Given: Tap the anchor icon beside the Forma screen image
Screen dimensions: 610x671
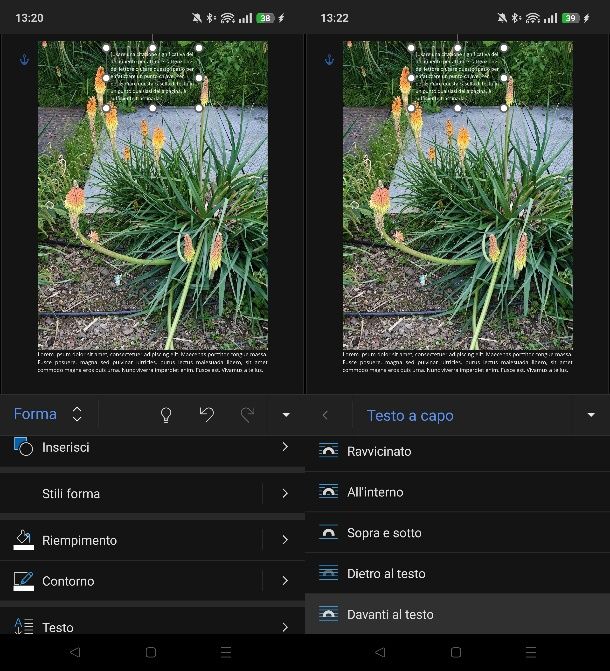Looking at the screenshot, I should [x=25, y=61].
